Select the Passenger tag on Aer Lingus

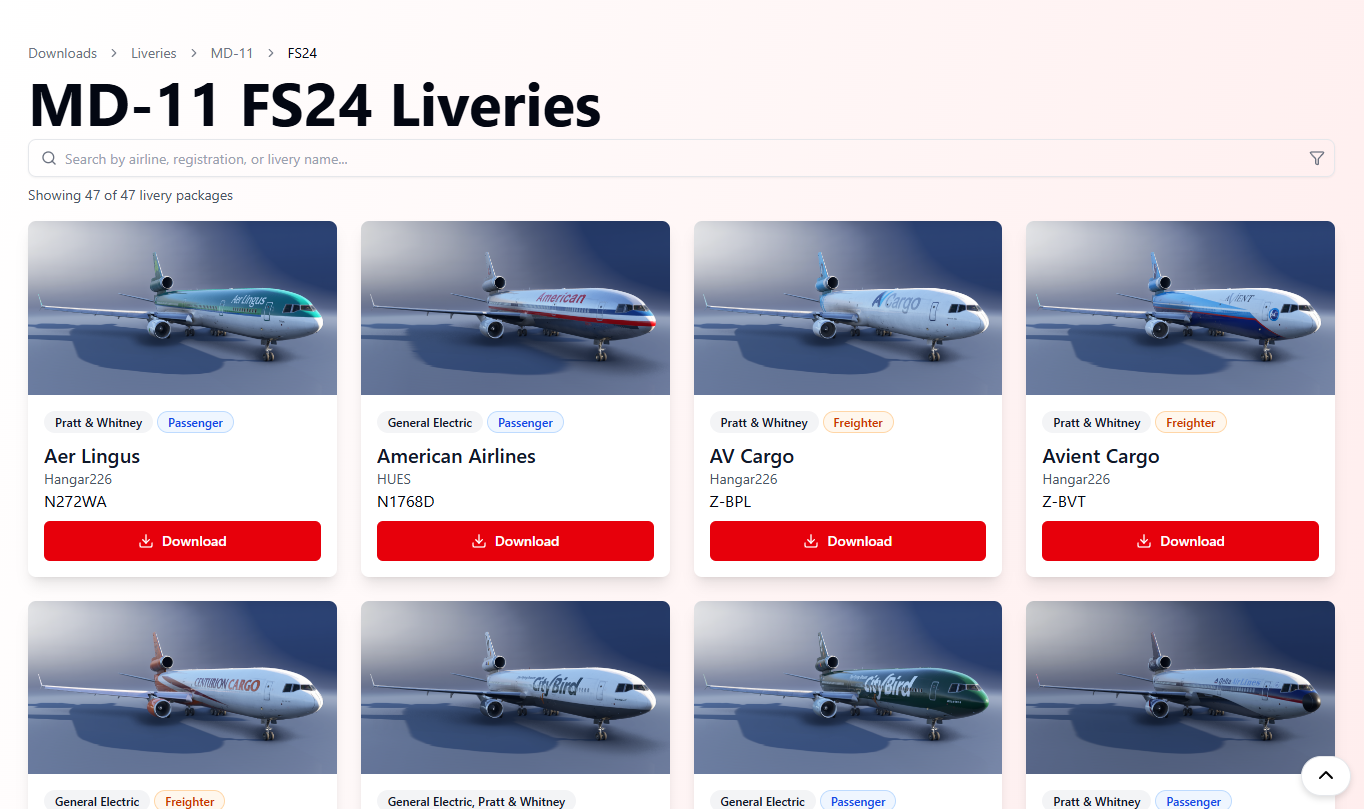195,423
